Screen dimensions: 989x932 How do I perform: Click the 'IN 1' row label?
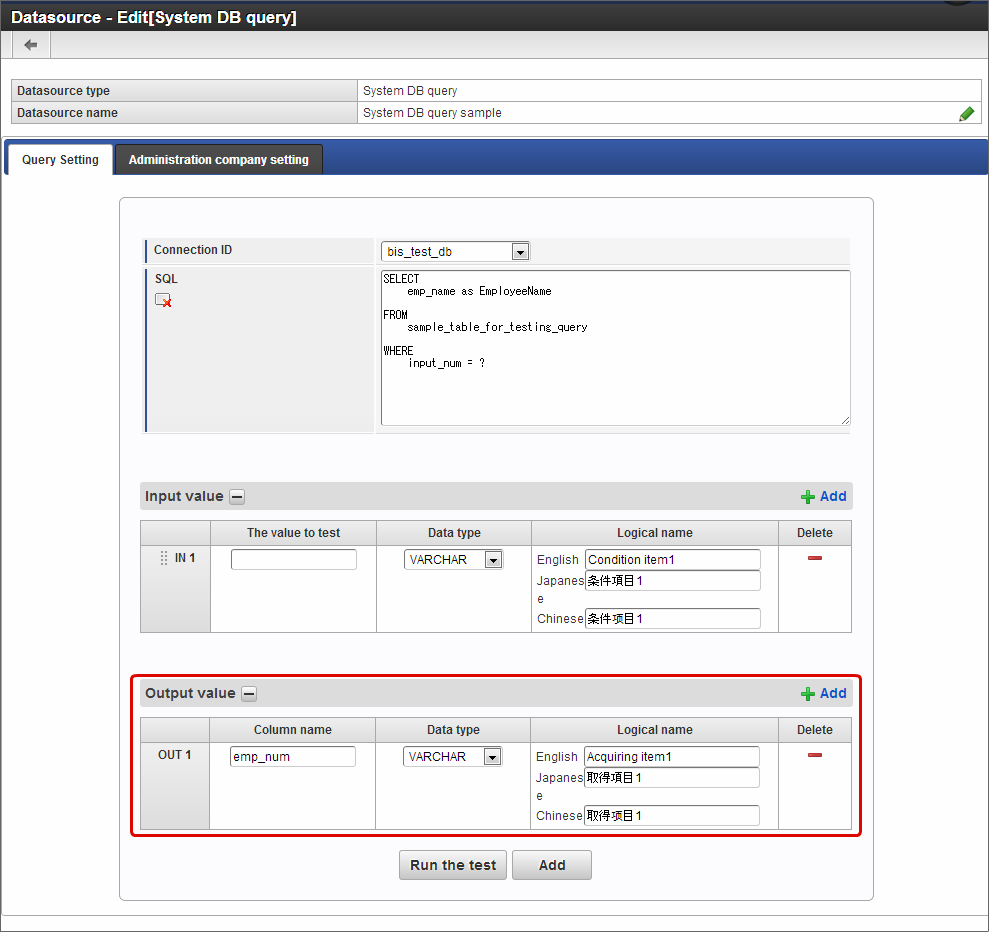pos(185,558)
